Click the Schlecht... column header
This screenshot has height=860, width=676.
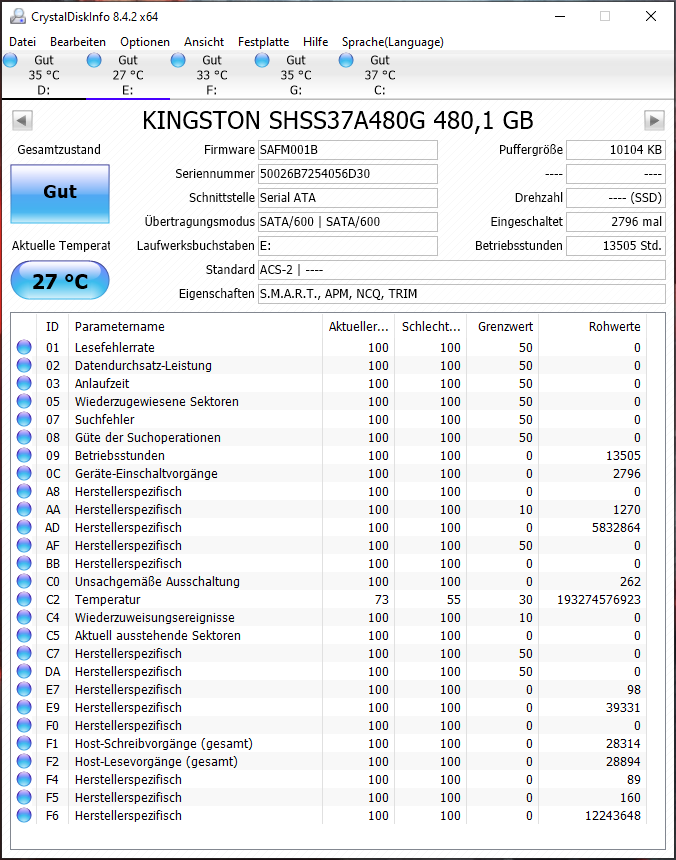point(430,327)
